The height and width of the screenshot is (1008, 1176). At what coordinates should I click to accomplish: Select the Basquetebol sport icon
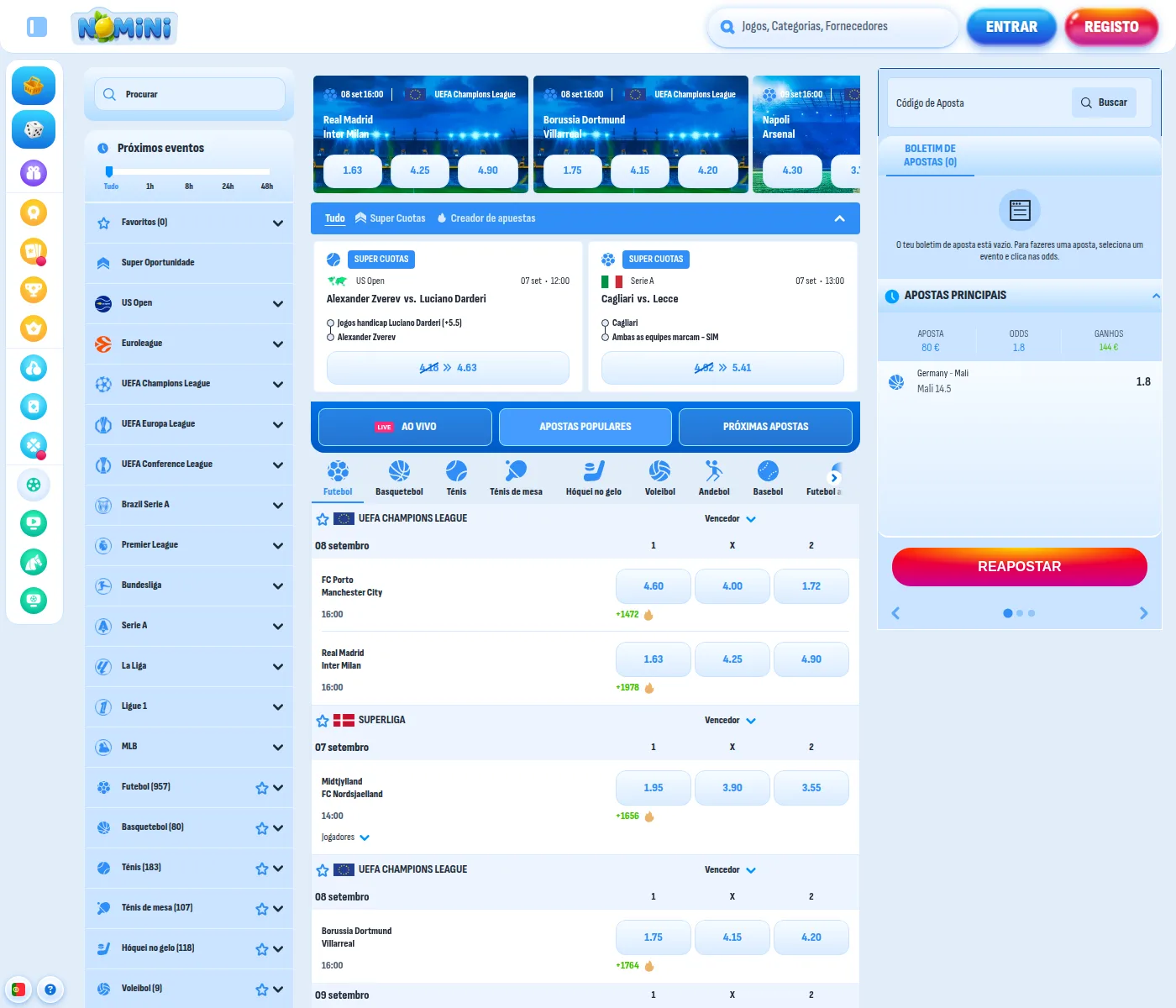click(x=399, y=478)
